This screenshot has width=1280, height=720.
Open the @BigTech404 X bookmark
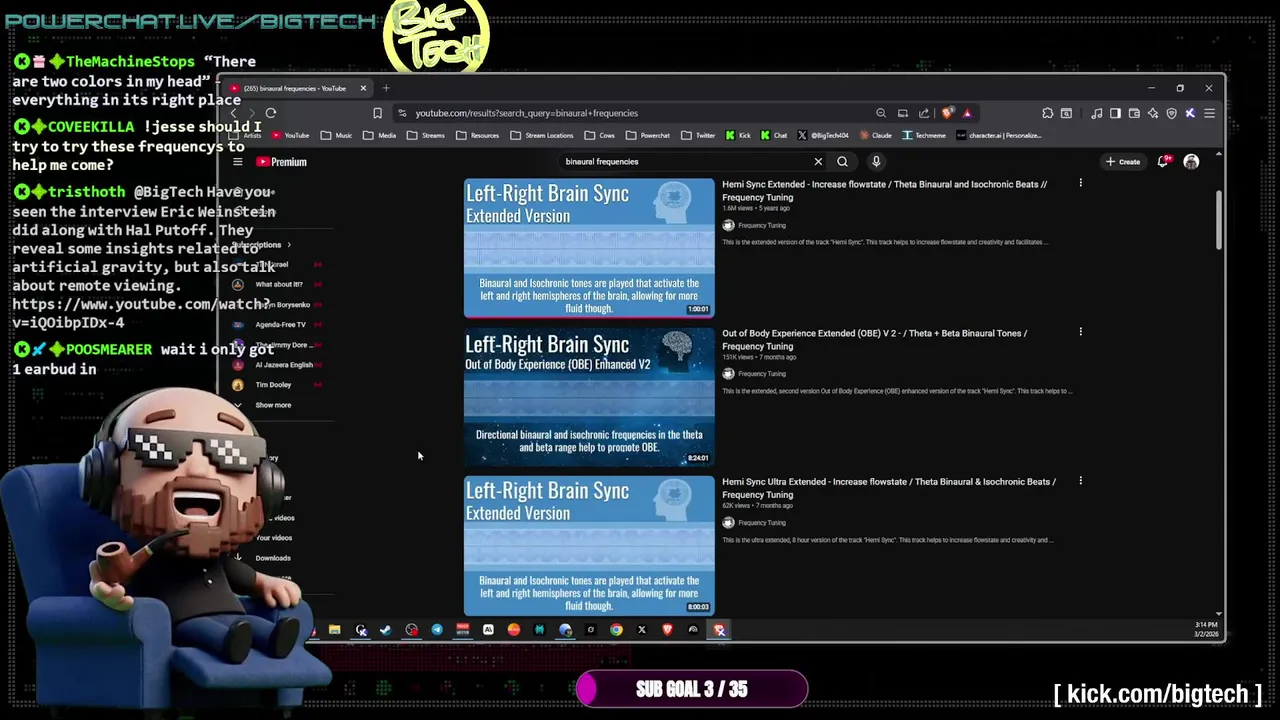point(823,135)
